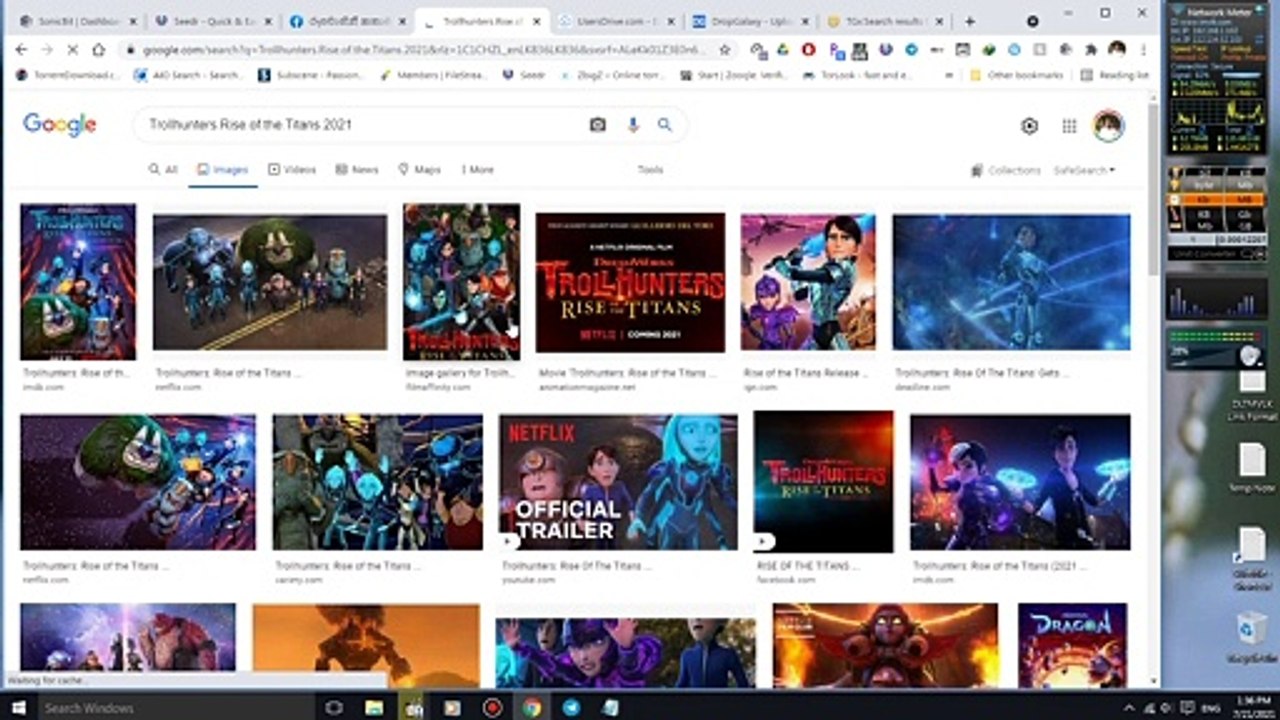The height and width of the screenshot is (720, 1280).
Task: Click the Chrome address bar
Action: click(x=425, y=49)
